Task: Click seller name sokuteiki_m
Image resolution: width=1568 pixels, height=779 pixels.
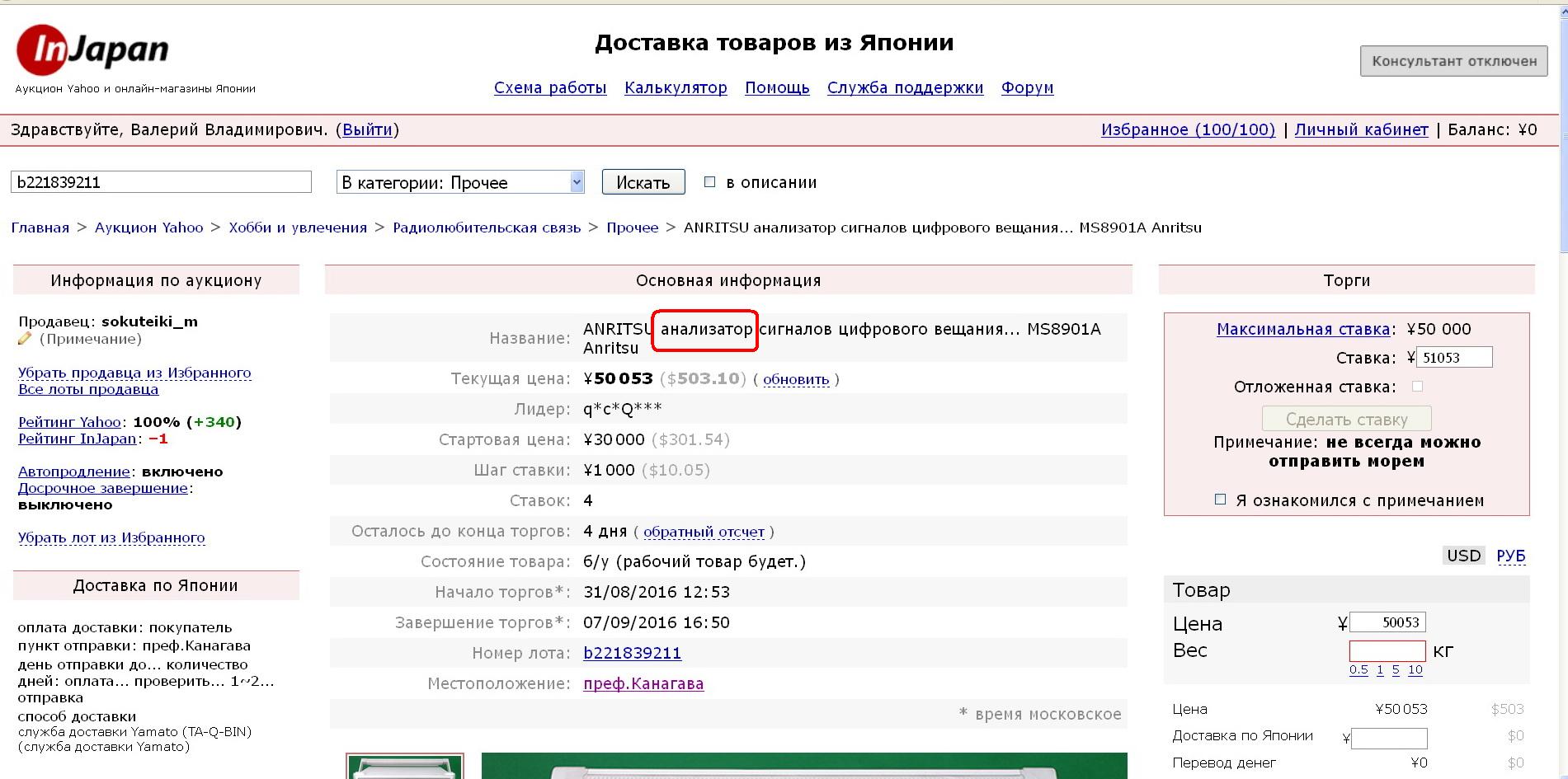Action: (149, 321)
